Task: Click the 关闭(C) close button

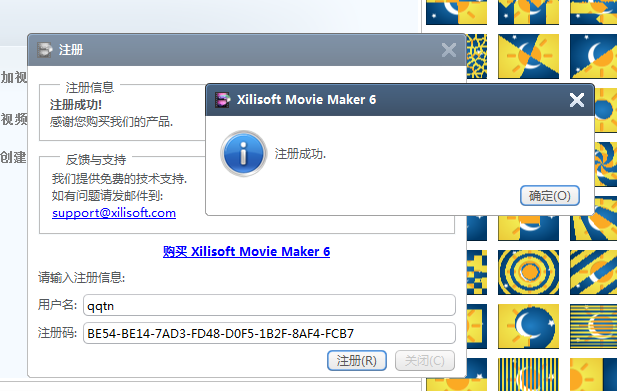Action: [425, 360]
